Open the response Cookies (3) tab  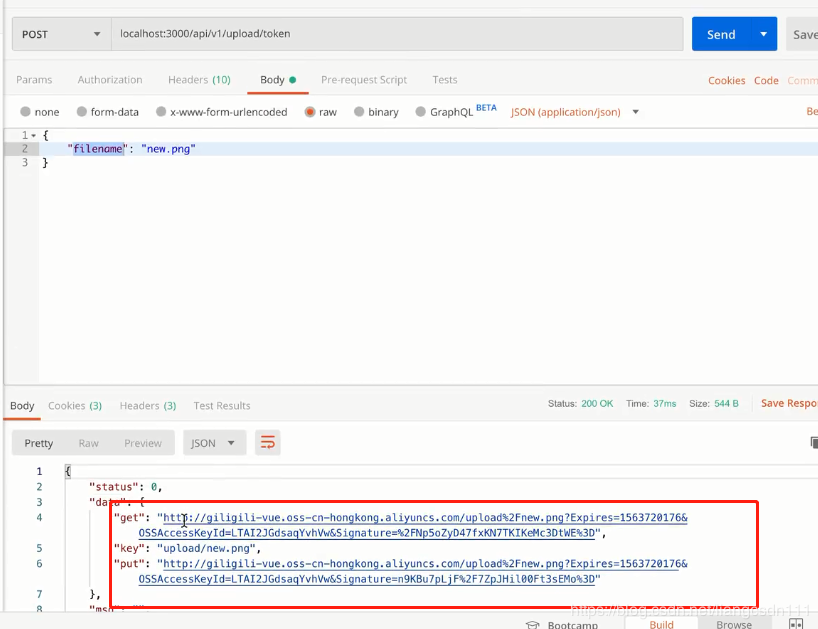75,406
